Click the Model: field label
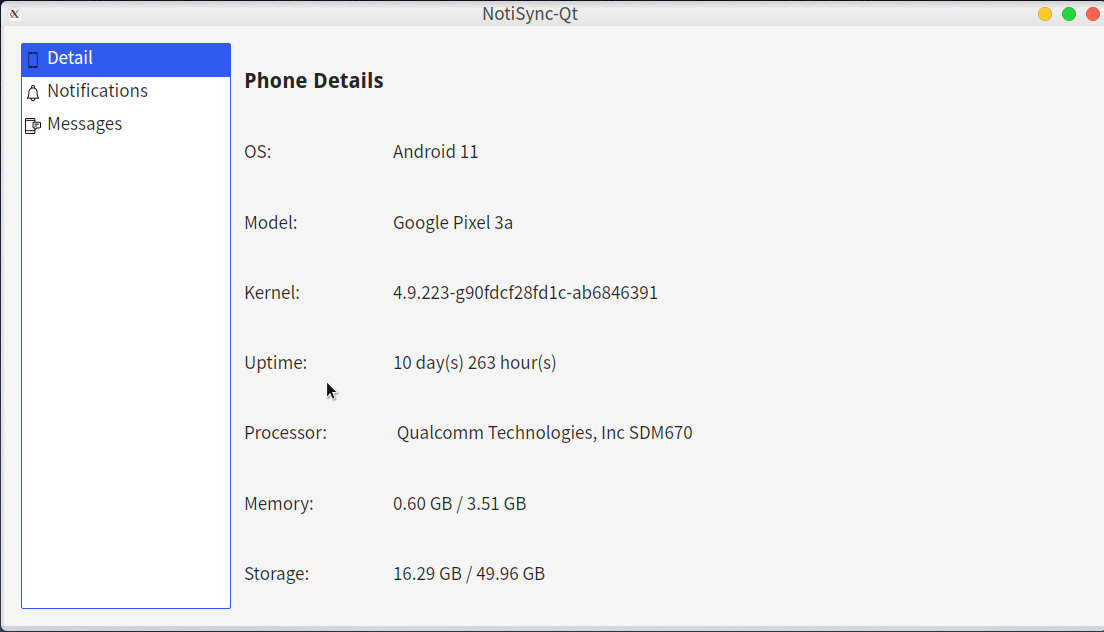The height and width of the screenshot is (632, 1104). point(271,223)
